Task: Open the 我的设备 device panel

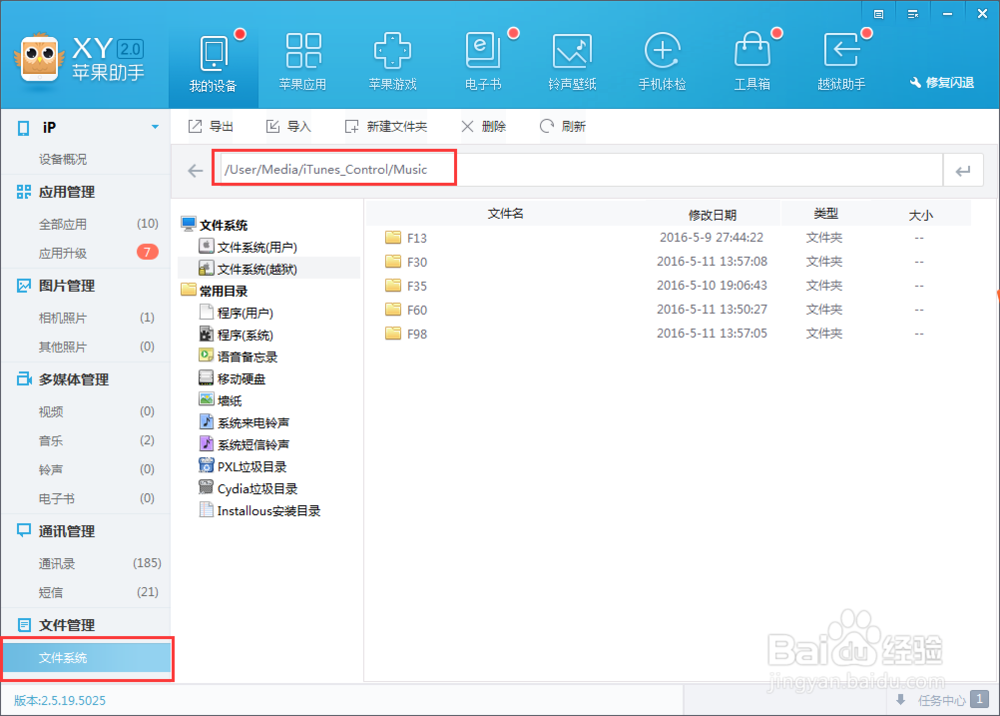Action: tap(213, 60)
